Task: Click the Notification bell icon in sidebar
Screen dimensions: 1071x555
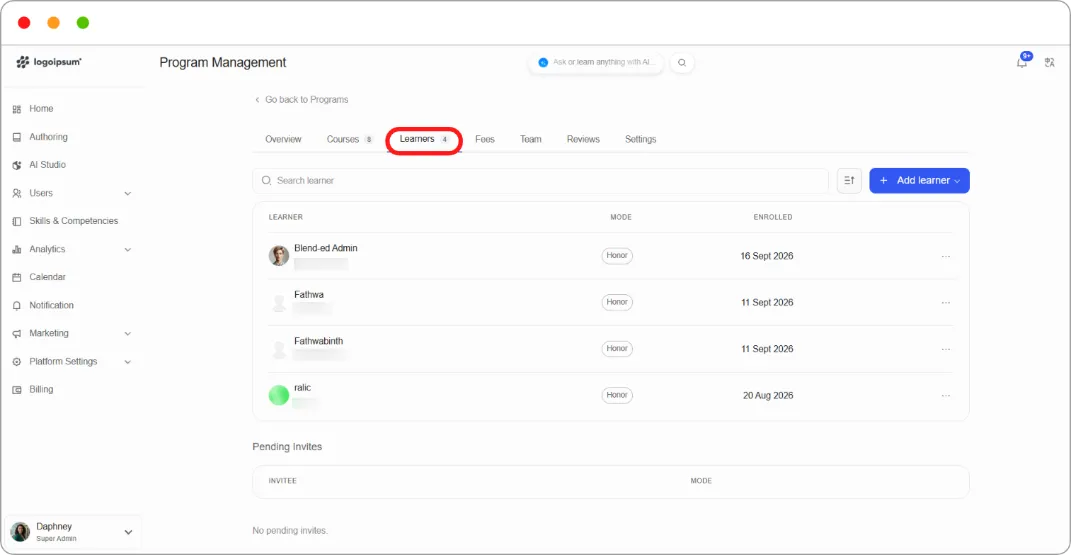Action: [17, 306]
